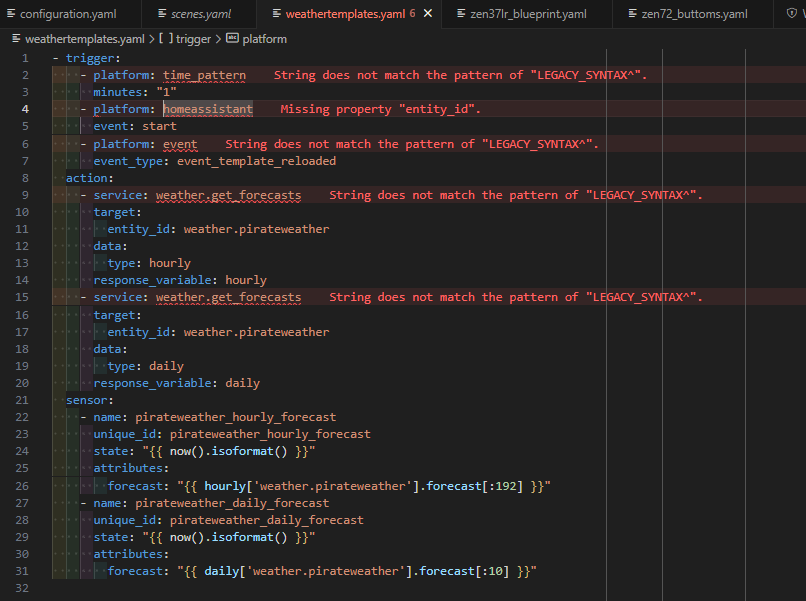Click the name "pirateweather_daily_forecast" on line 27
This screenshot has height=601, width=806.
[232, 503]
